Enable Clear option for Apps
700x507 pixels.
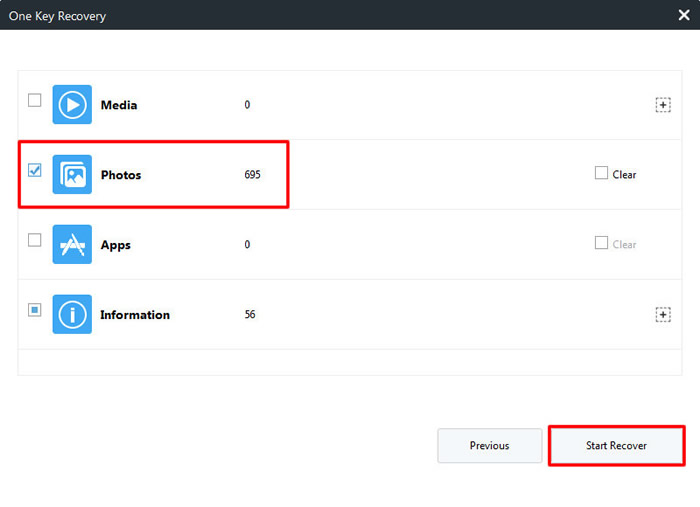point(601,243)
